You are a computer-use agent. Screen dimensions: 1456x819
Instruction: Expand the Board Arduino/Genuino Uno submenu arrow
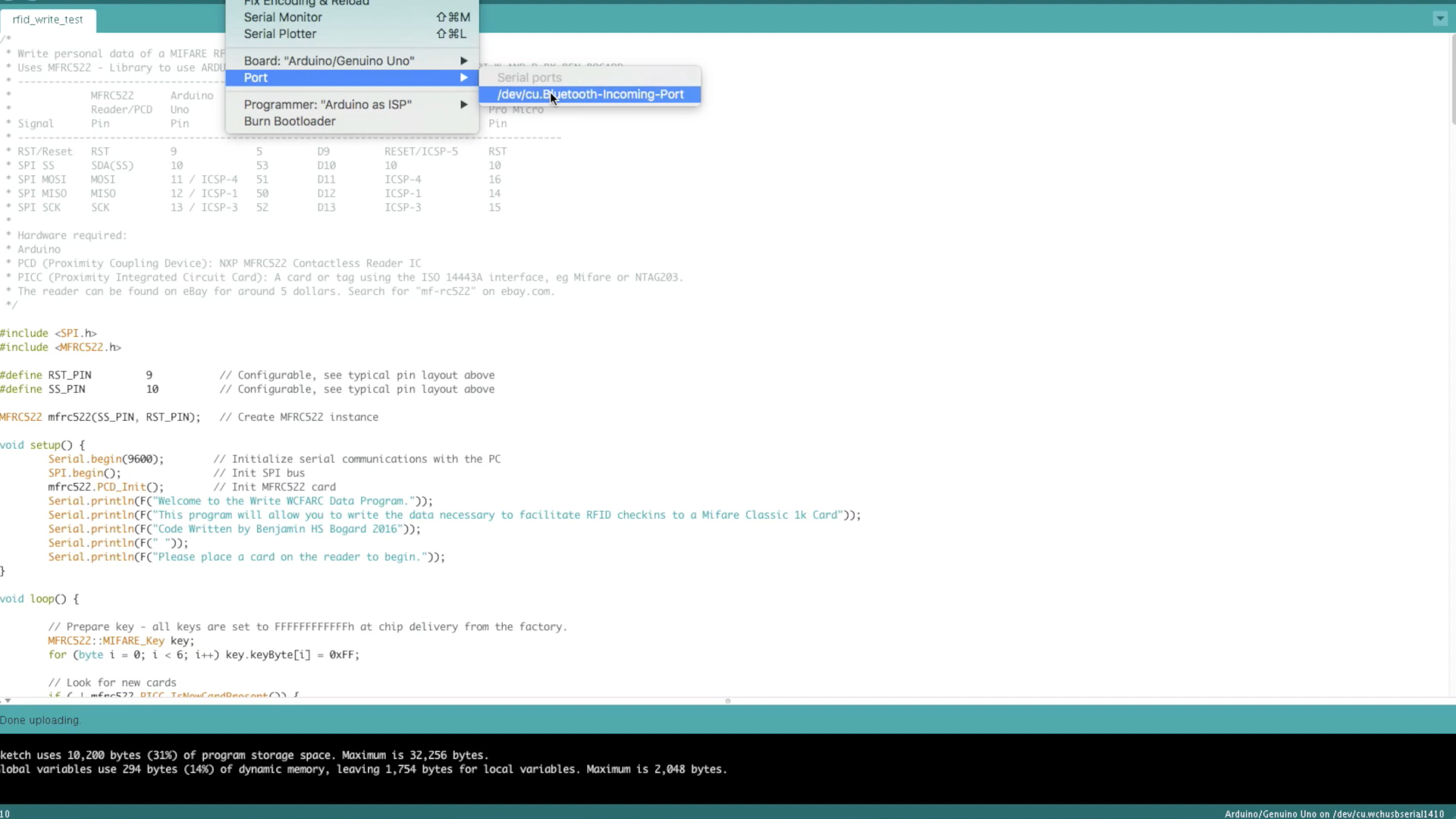[463, 61]
